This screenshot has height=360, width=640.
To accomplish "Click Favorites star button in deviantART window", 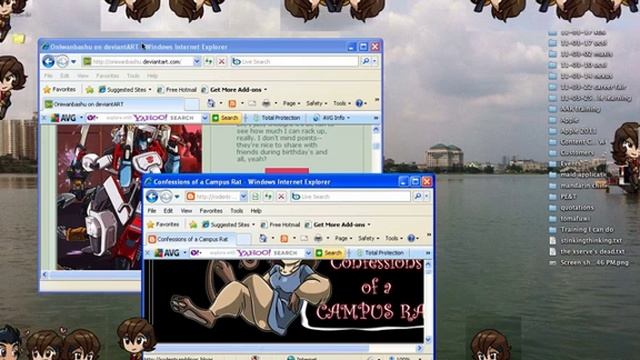I will tap(60, 89).
